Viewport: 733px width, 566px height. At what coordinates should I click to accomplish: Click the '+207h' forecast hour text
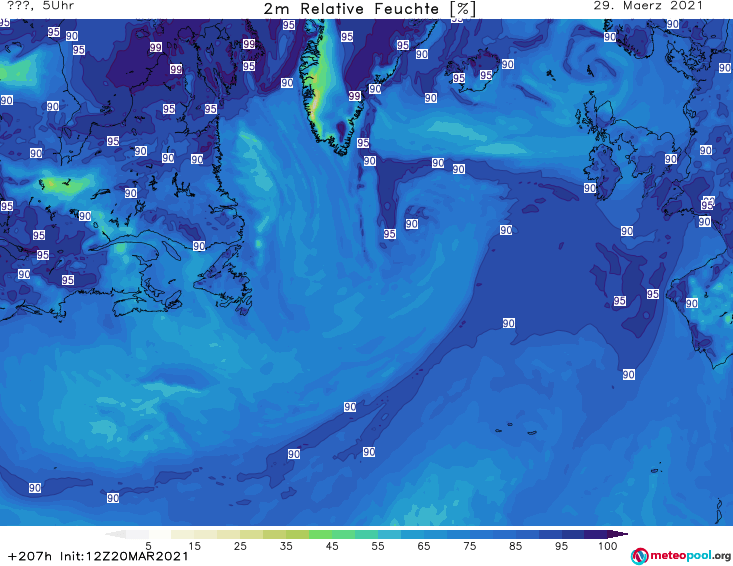(x=30, y=556)
